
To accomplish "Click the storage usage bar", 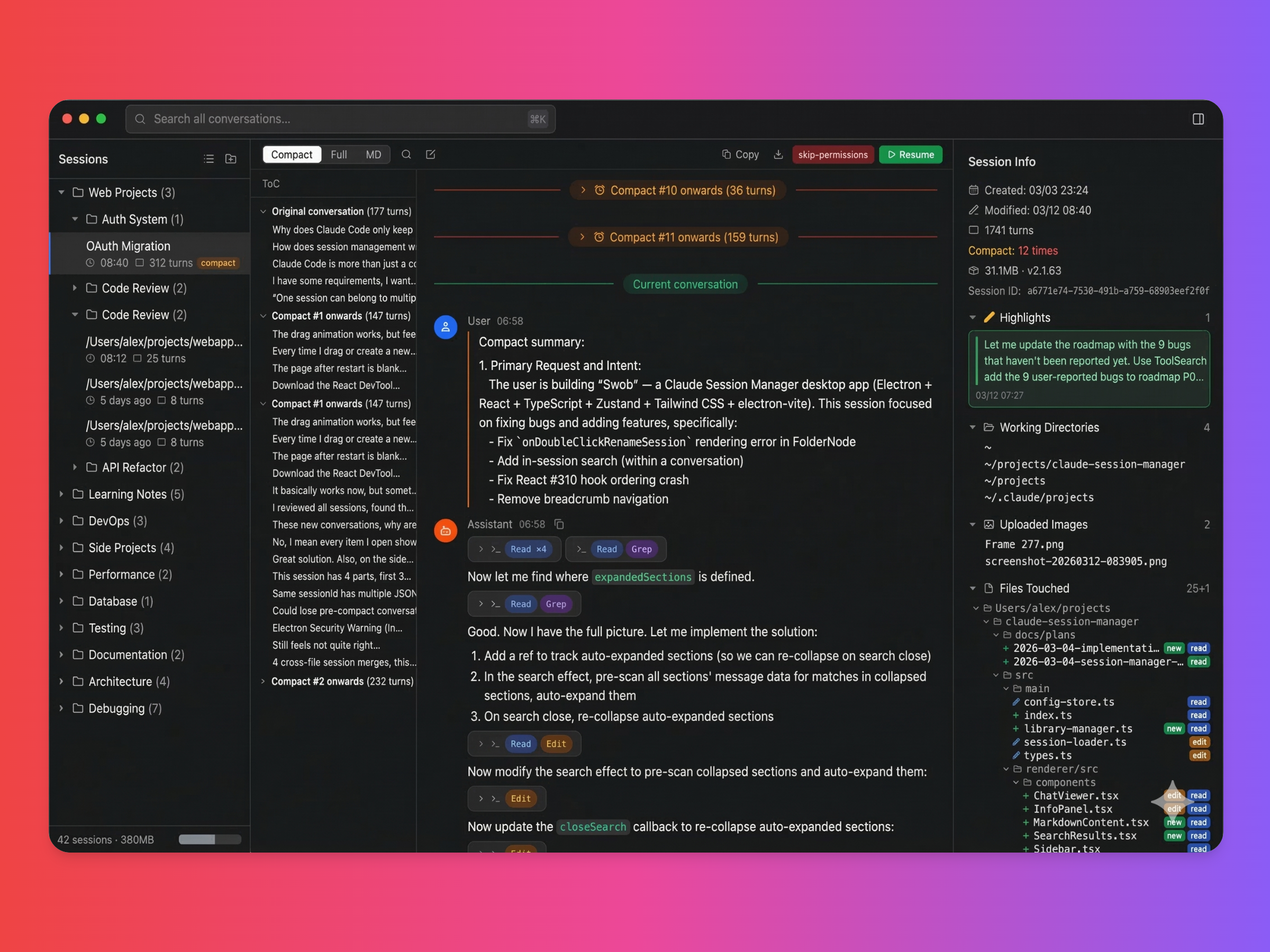I will click(x=210, y=839).
